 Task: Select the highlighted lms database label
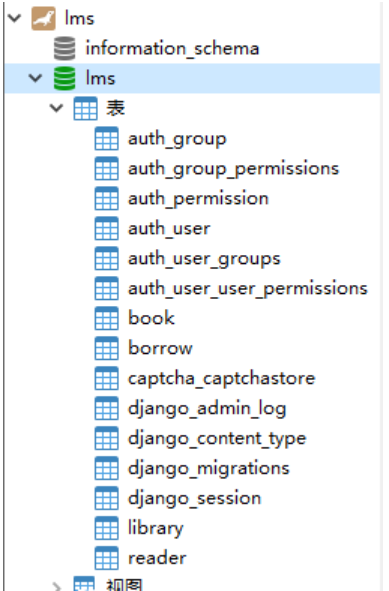click(100, 78)
